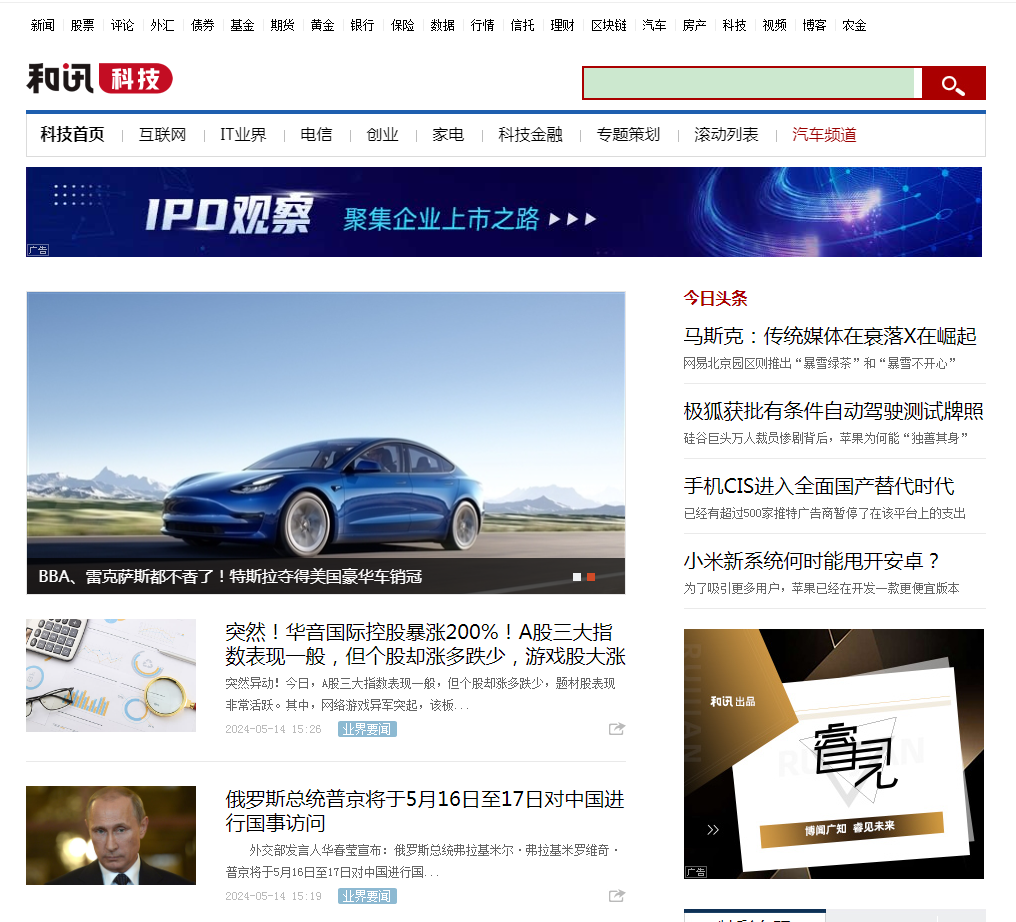Viewport: 1016px width, 922px height.
Task: Open sublink 硅谷巨头万人裁员惨剧背后
Action: coord(826,439)
